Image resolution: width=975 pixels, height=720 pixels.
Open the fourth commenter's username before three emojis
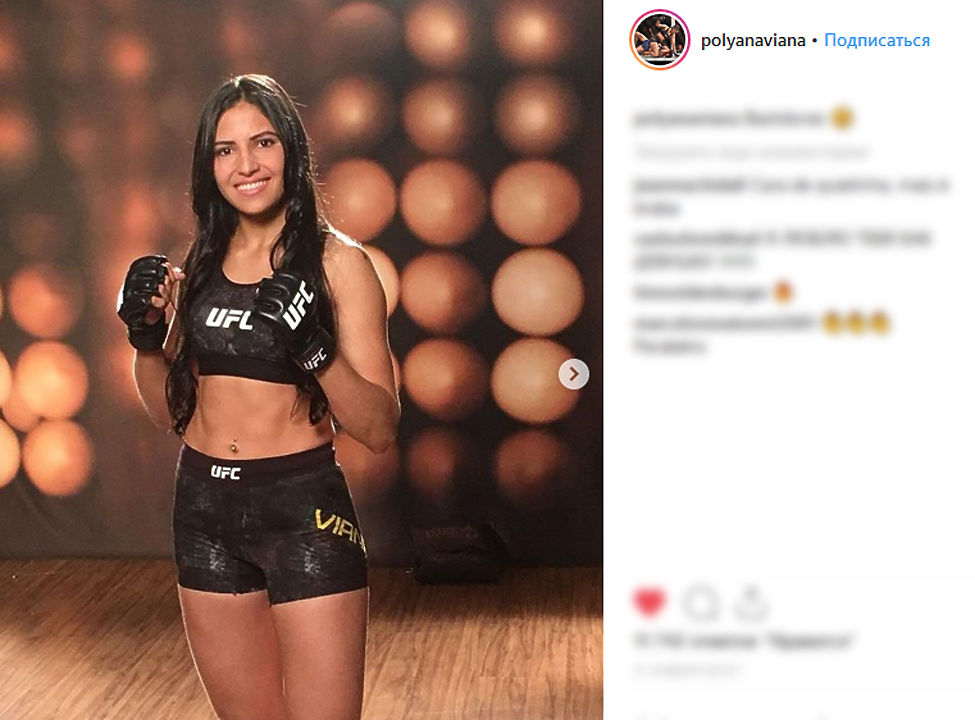pos(724,323)
